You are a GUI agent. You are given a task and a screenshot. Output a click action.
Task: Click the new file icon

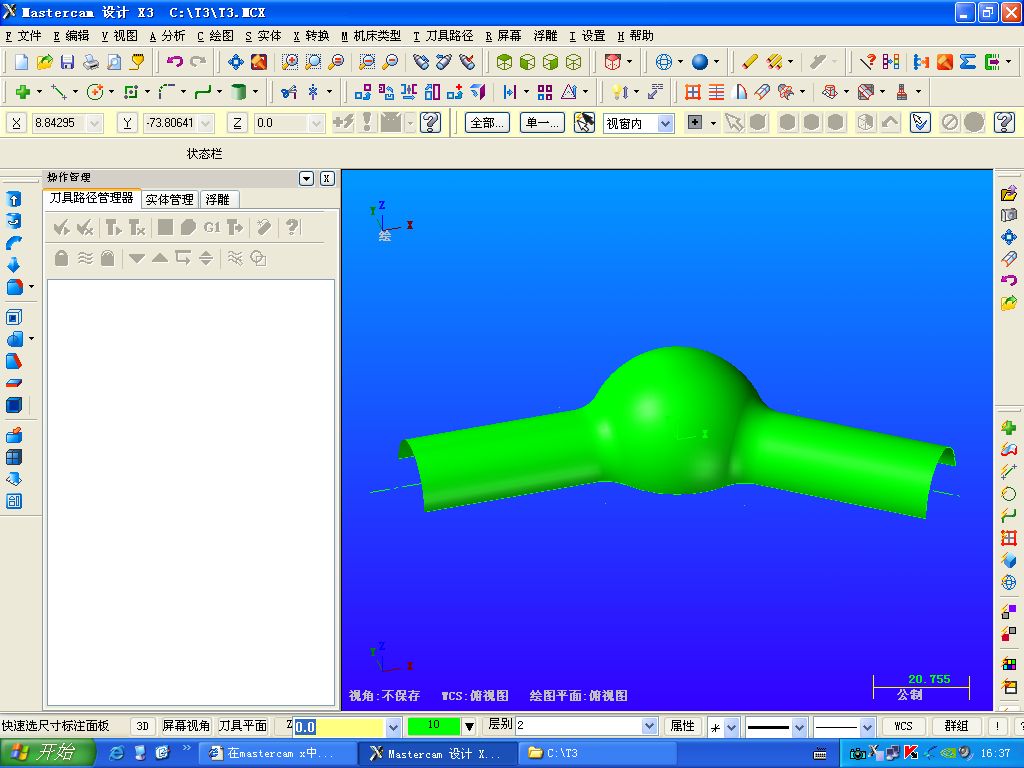(21, 62)
